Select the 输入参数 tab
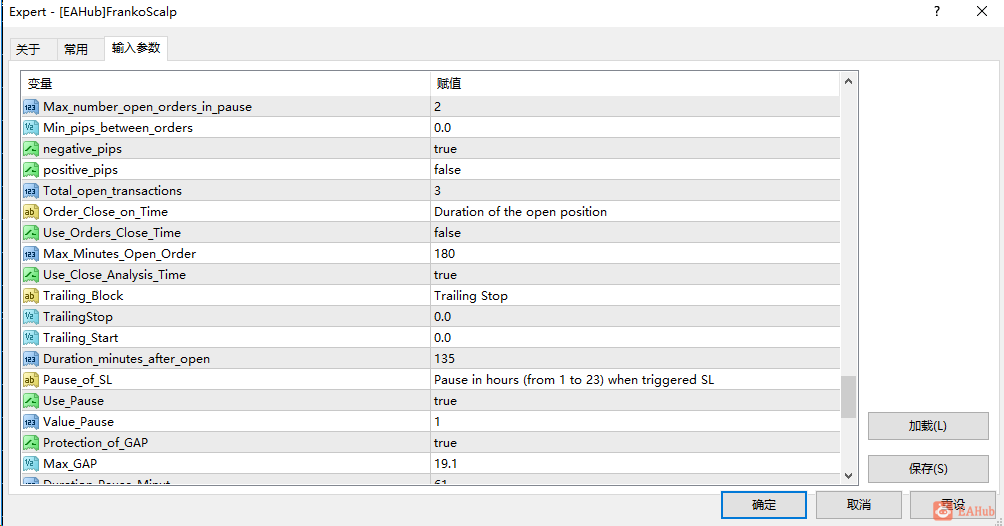Image resolution: width=1004 pixels, height=526 pixels. [136, 48]
